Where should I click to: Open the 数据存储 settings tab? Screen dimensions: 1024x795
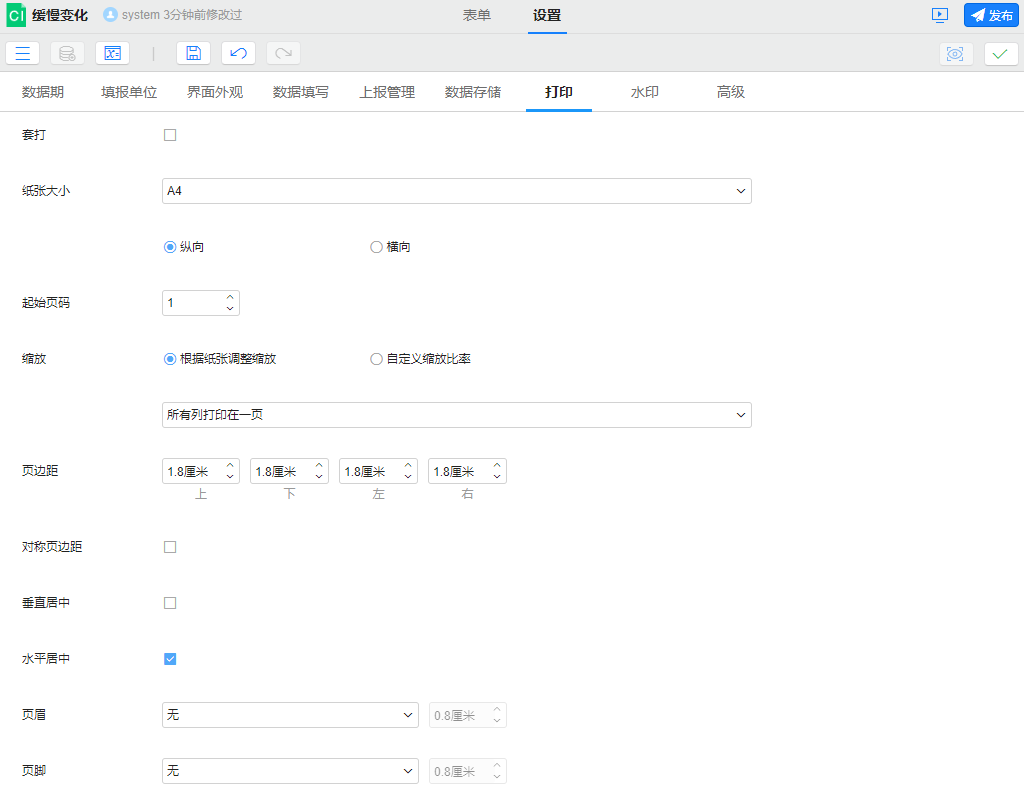pos(473,92)
